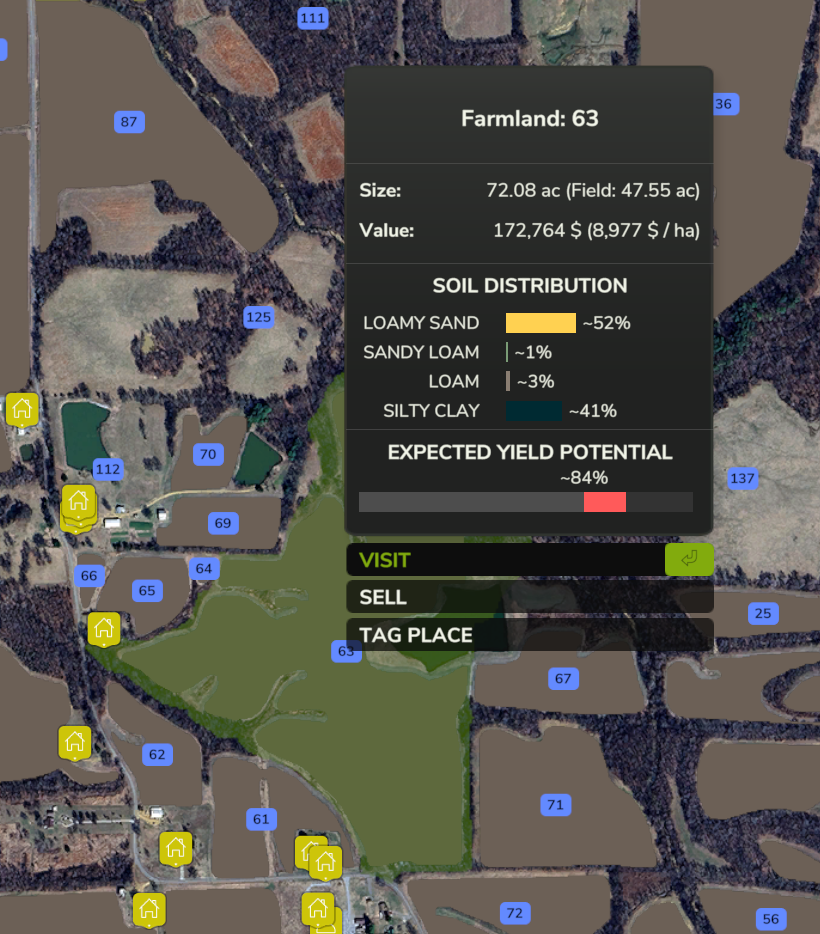Viewport: 820px width, 934px height.
Task: Select the bottom-left-most house marker
Action: [x=149, y=909]
